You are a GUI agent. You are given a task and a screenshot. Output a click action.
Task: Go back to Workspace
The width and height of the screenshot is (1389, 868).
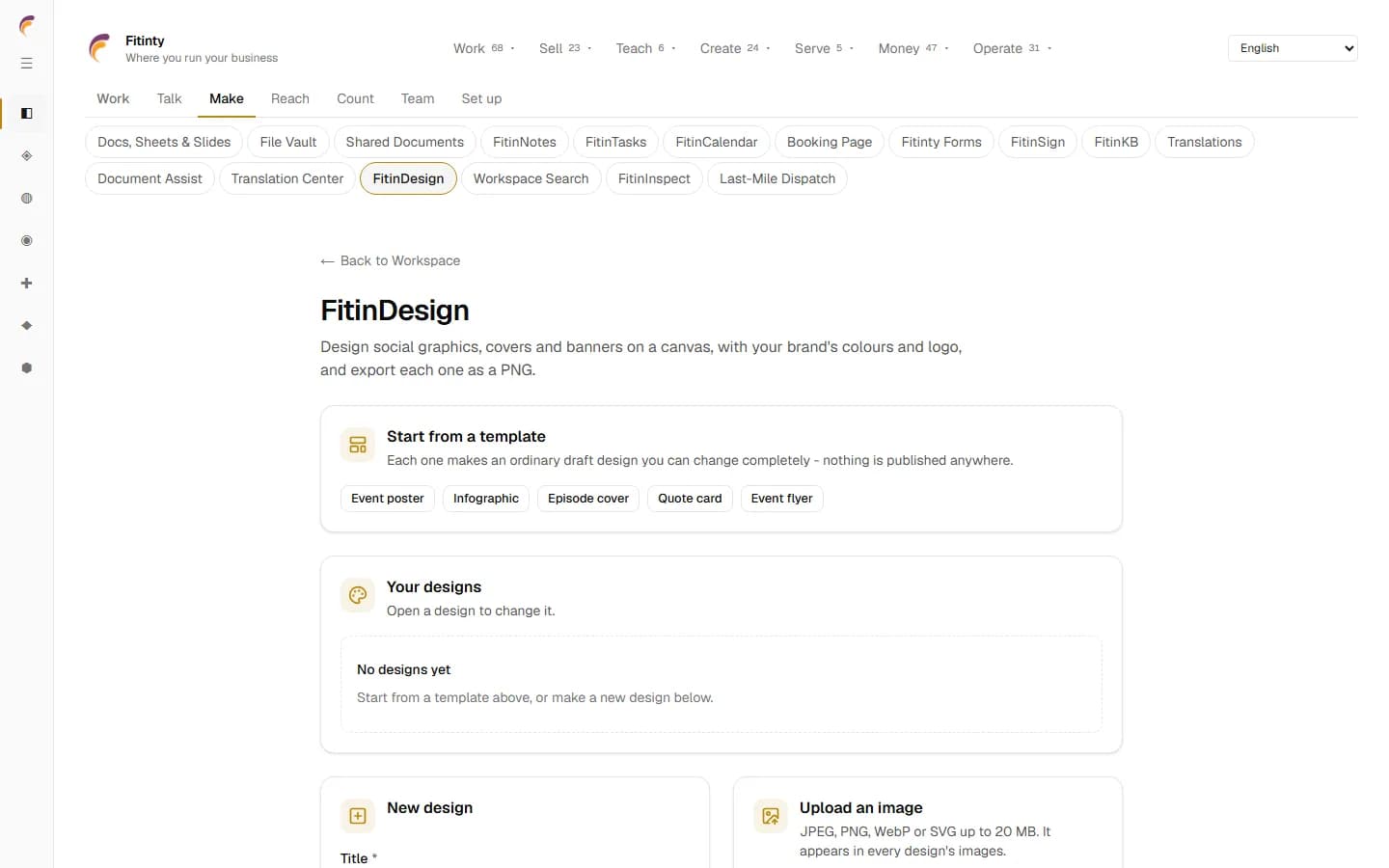[x=391, y=260]
